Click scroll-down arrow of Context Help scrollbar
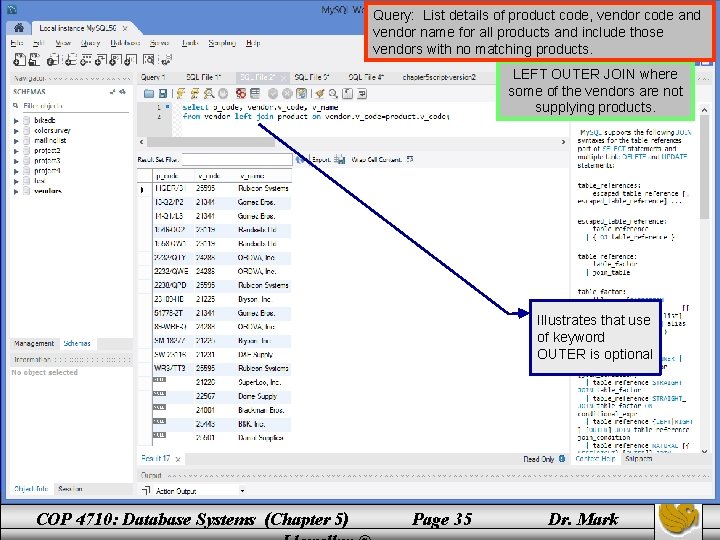720x540 pixels. coord(704,451)
